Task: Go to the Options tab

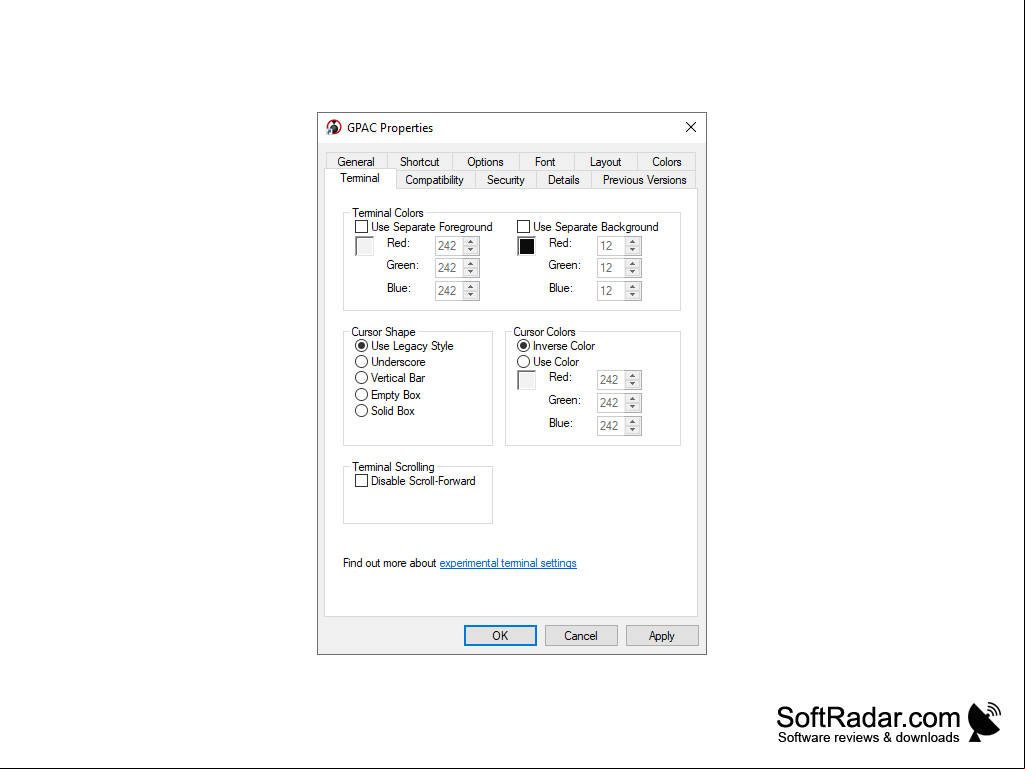Action: coord(485,162)
